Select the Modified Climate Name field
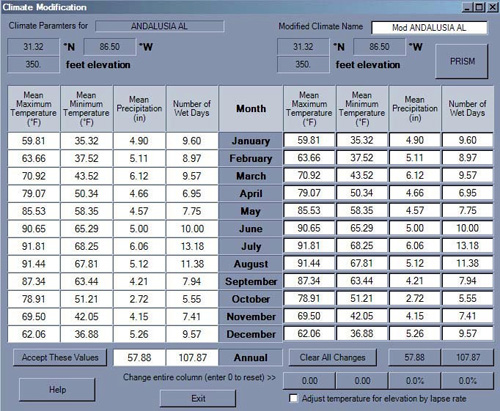The height and width of the screenshot is (411, 500). pyautogui.click(x=429, y=28)
